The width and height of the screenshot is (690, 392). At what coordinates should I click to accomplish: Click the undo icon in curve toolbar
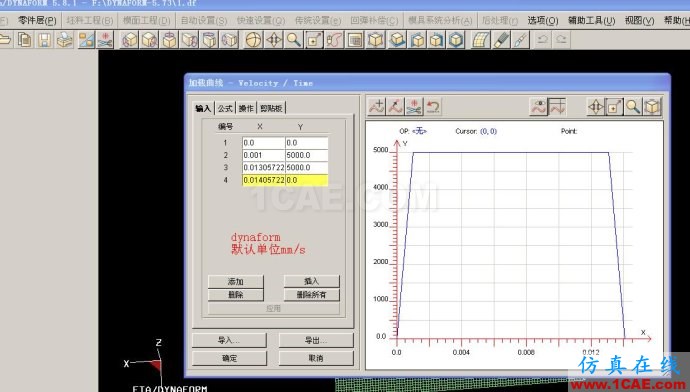tap(433, 107)
